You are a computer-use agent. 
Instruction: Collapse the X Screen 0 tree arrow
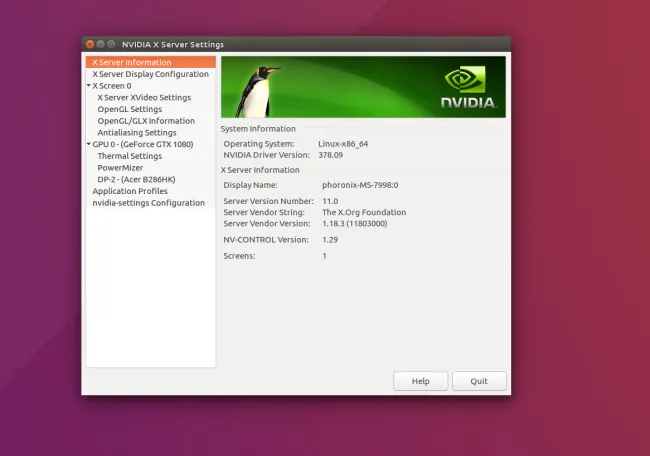(89, 85)
